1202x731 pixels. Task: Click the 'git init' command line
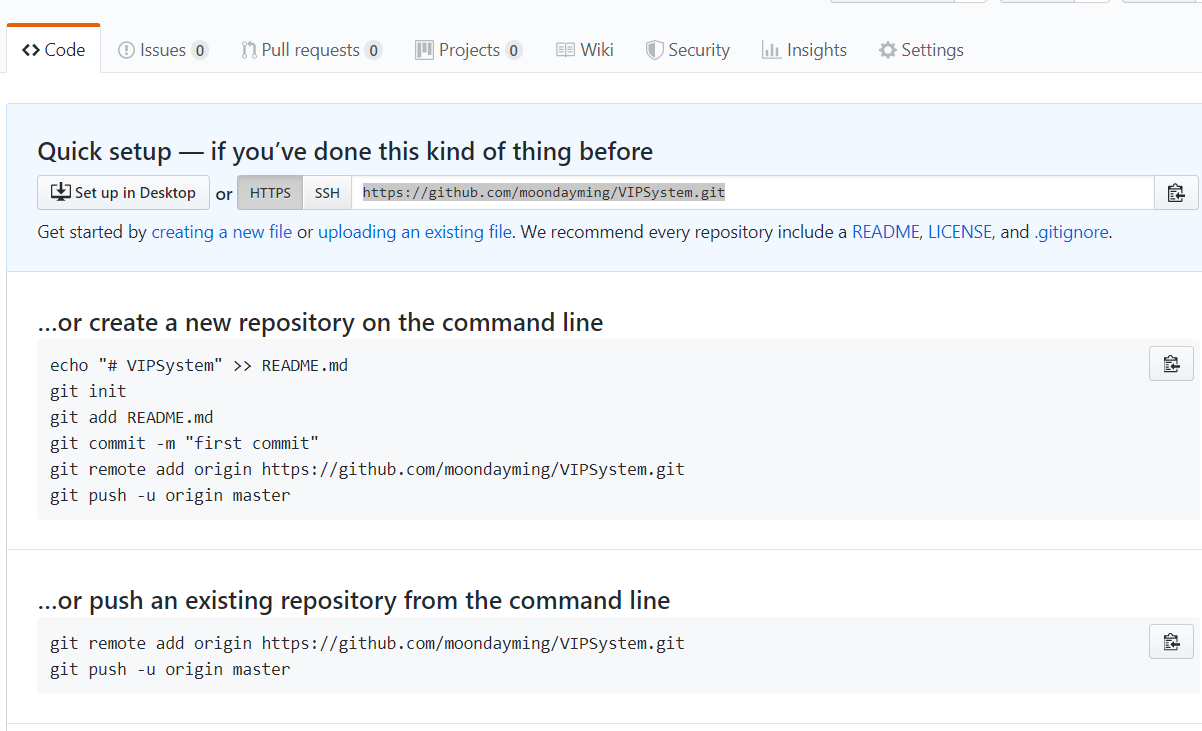[88, 391]
